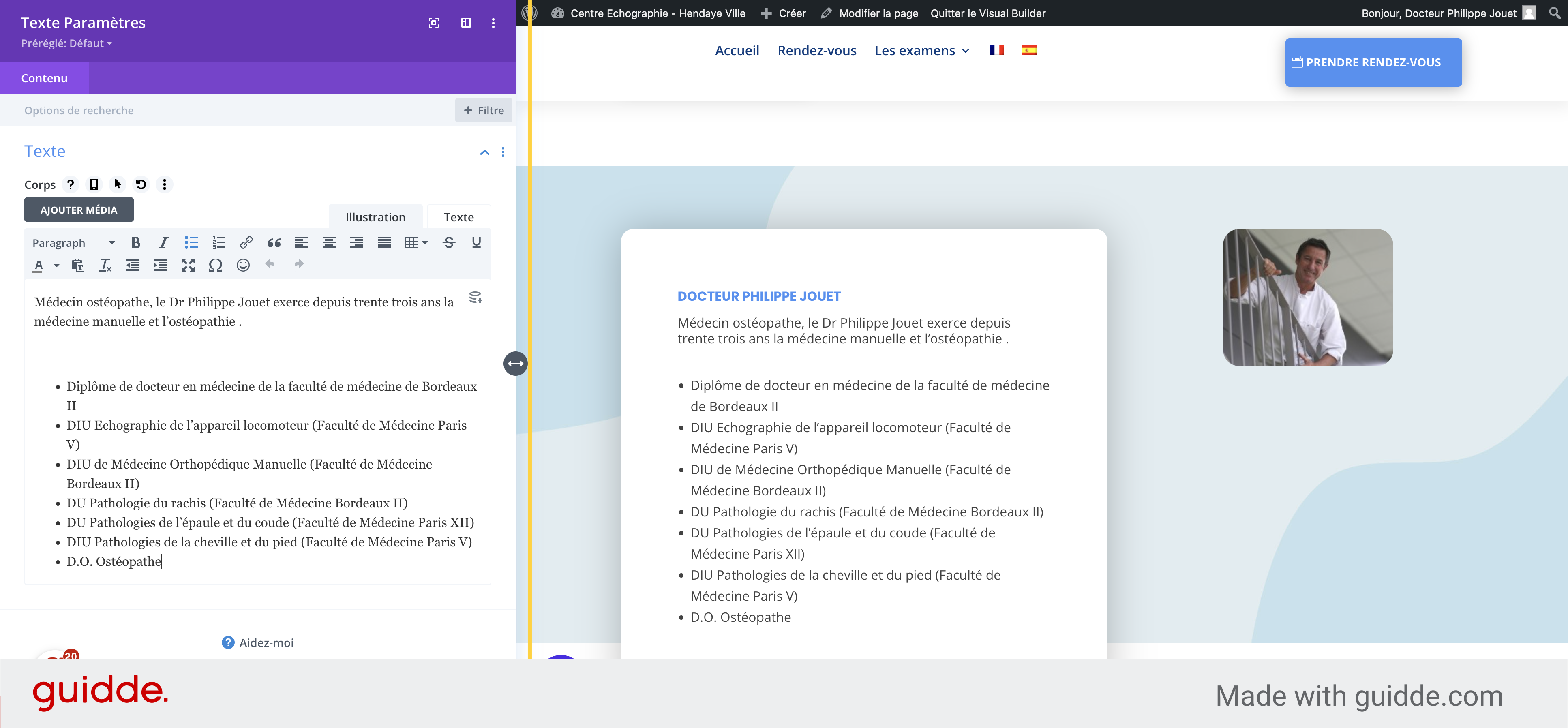Open the emoticons picker
Image resolution: width=1568 pixels, height=728 pixels.
coord(244,266)
